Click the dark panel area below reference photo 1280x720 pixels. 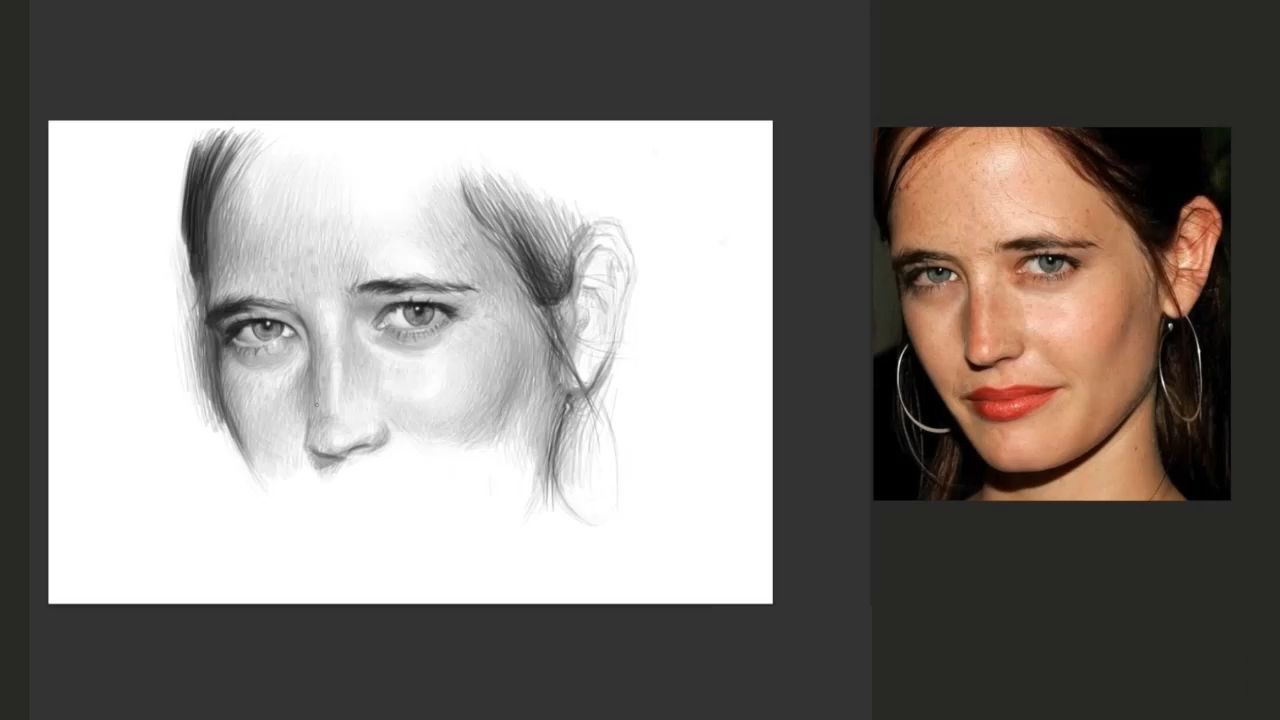click(x=1050, y=610)
